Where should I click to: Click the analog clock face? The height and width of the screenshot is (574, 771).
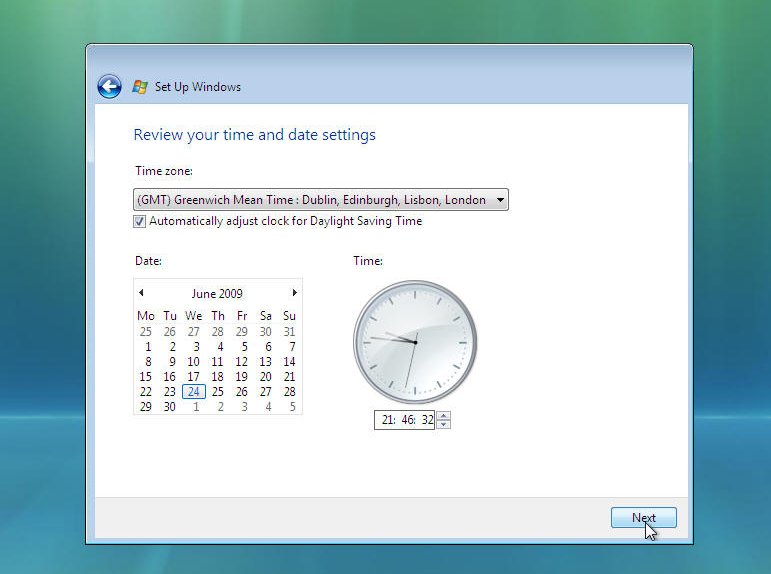click(415, 342)
